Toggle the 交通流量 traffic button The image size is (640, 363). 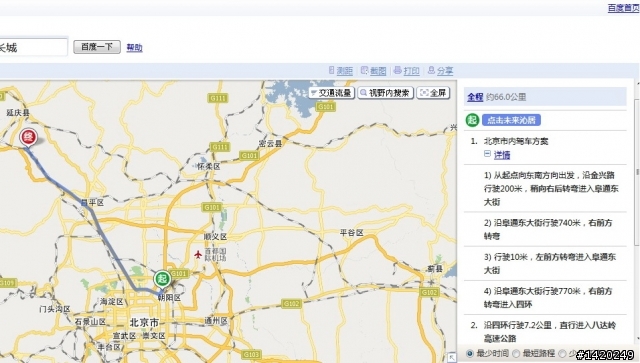point(331,93)
